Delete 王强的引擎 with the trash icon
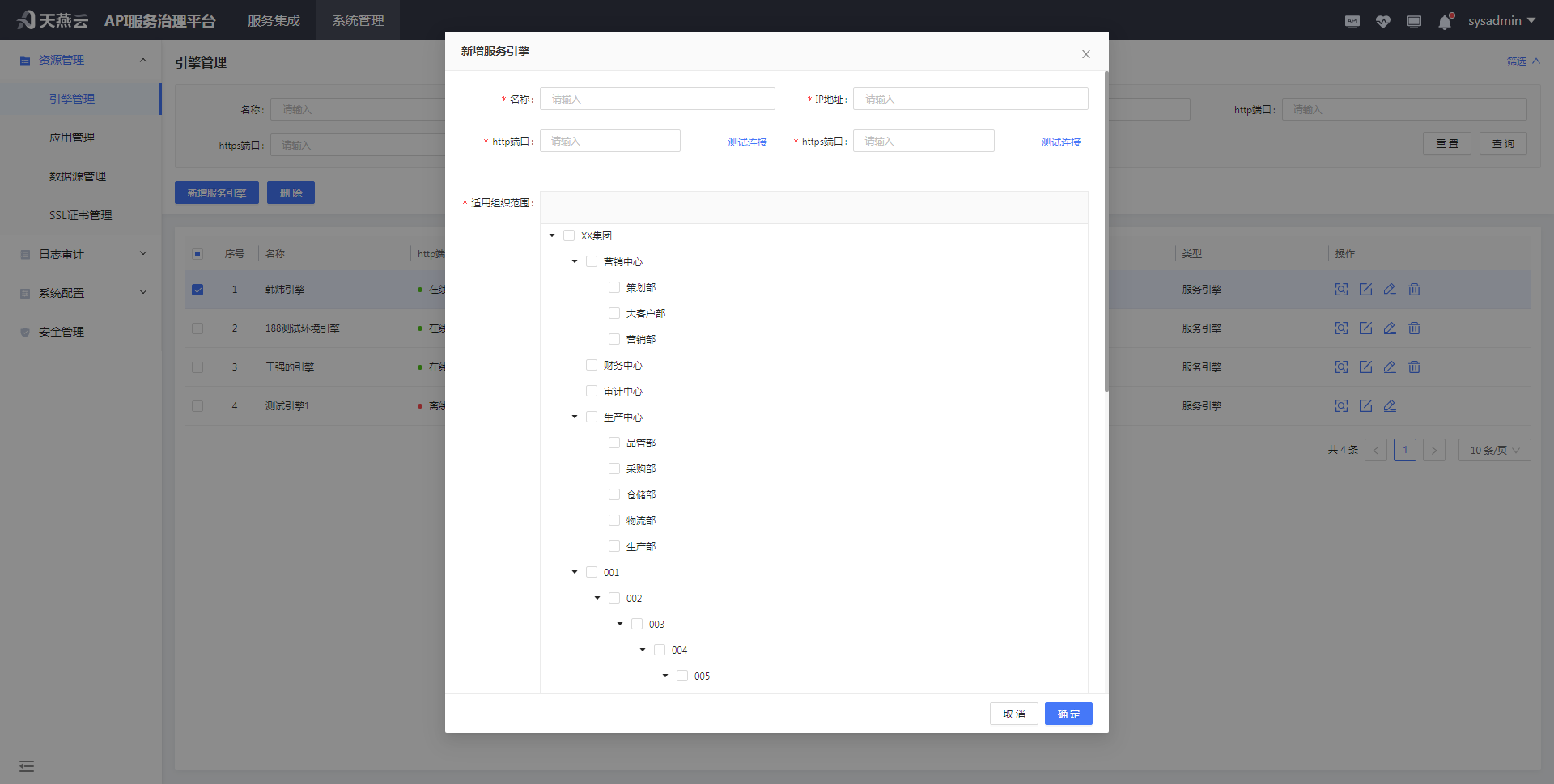 pyautogui.click(x=1414, y=367)
